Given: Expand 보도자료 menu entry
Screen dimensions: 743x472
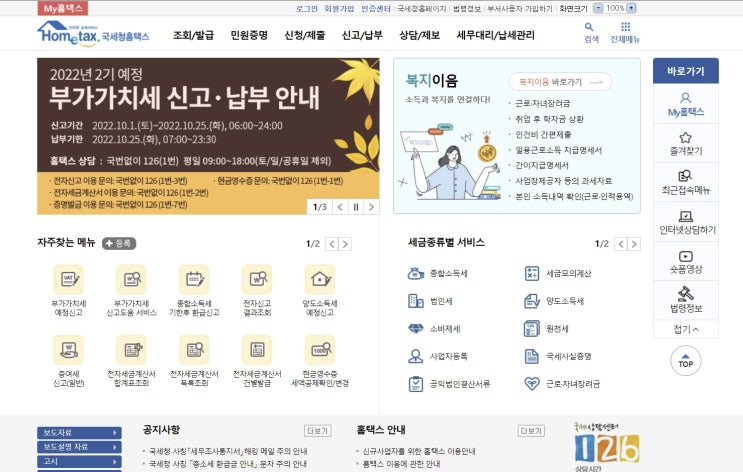Looking at the screenshot, I should [x=79, y=433].
